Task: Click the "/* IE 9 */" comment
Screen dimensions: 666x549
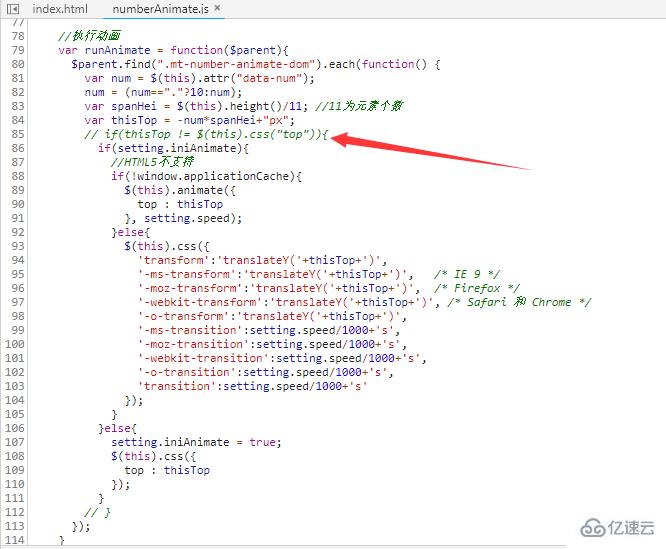Action: 467,274
